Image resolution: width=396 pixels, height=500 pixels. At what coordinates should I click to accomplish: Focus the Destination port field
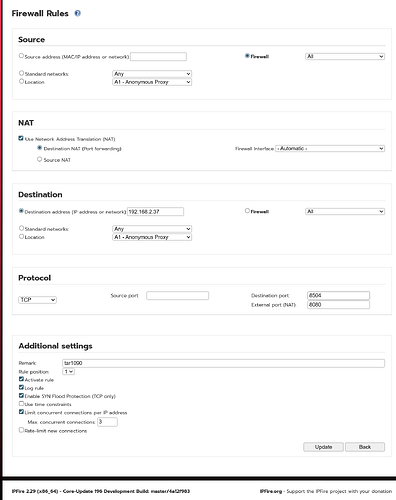coord(338,295)
